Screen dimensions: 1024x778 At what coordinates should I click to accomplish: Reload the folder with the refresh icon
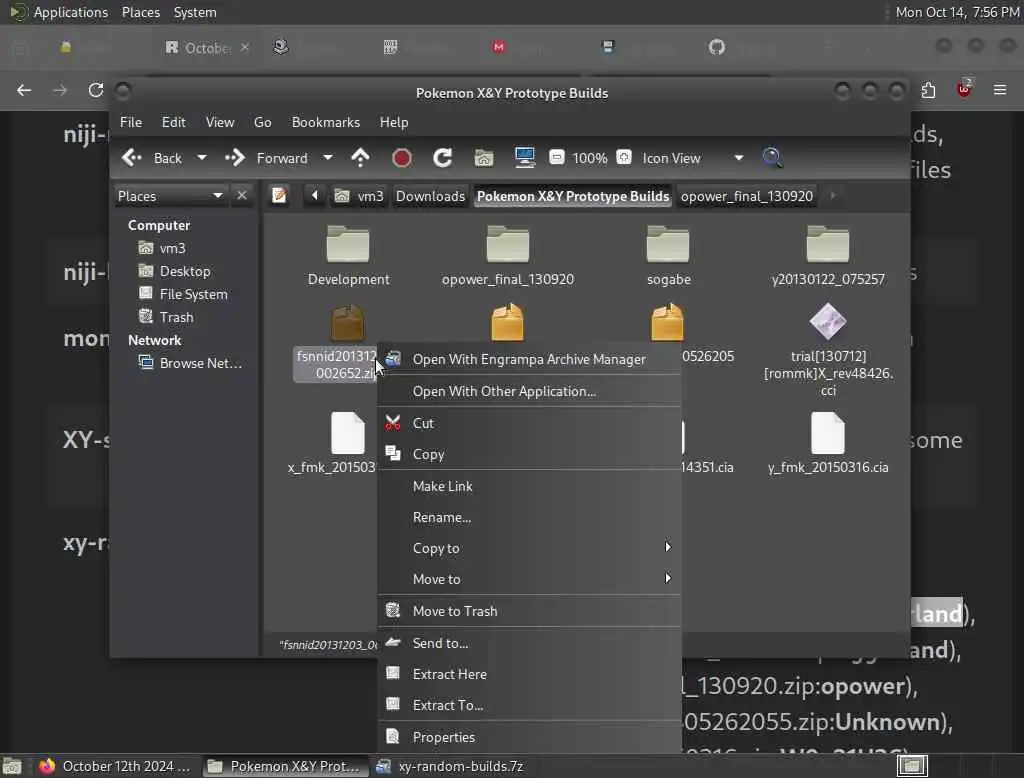(x=443, y=158)
